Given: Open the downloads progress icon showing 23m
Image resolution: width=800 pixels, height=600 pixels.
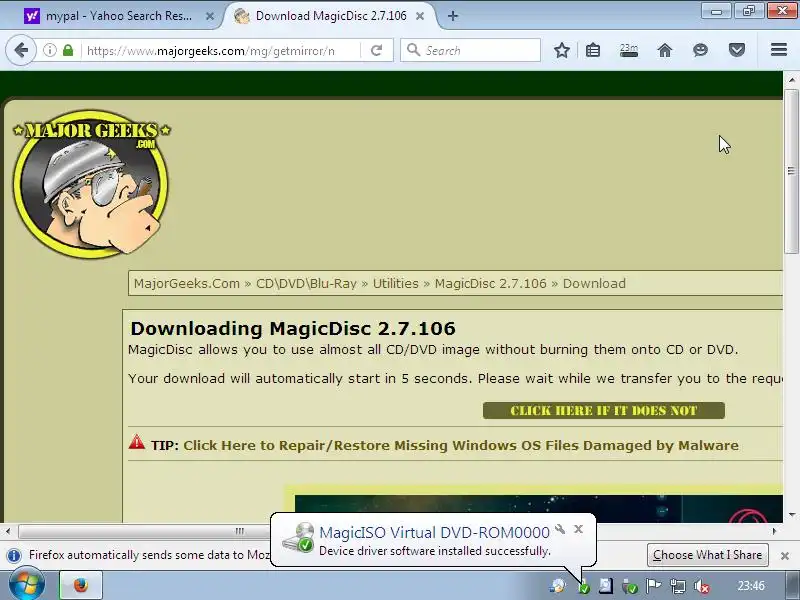Looking at the screenshot, I should point(629,51).
